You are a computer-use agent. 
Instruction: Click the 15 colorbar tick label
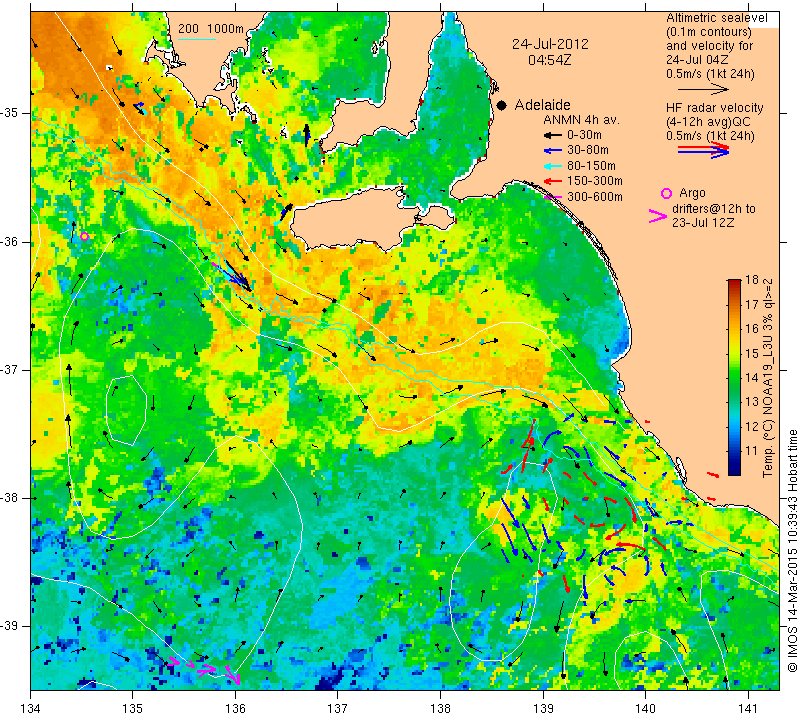pyautogui.click(x=752, y=353)
